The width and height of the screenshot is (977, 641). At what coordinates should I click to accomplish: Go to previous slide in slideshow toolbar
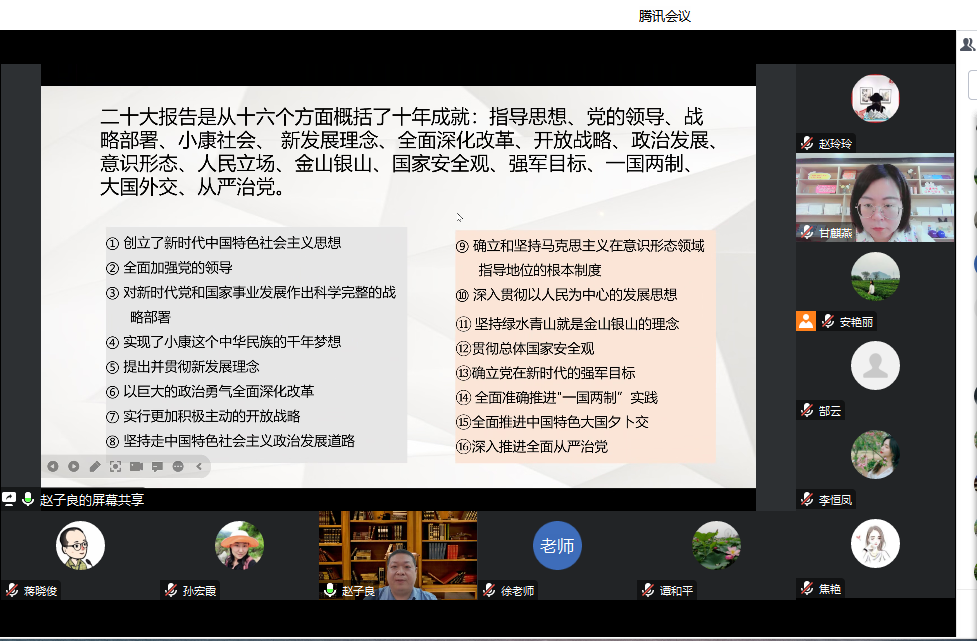[x=52, y=466]
